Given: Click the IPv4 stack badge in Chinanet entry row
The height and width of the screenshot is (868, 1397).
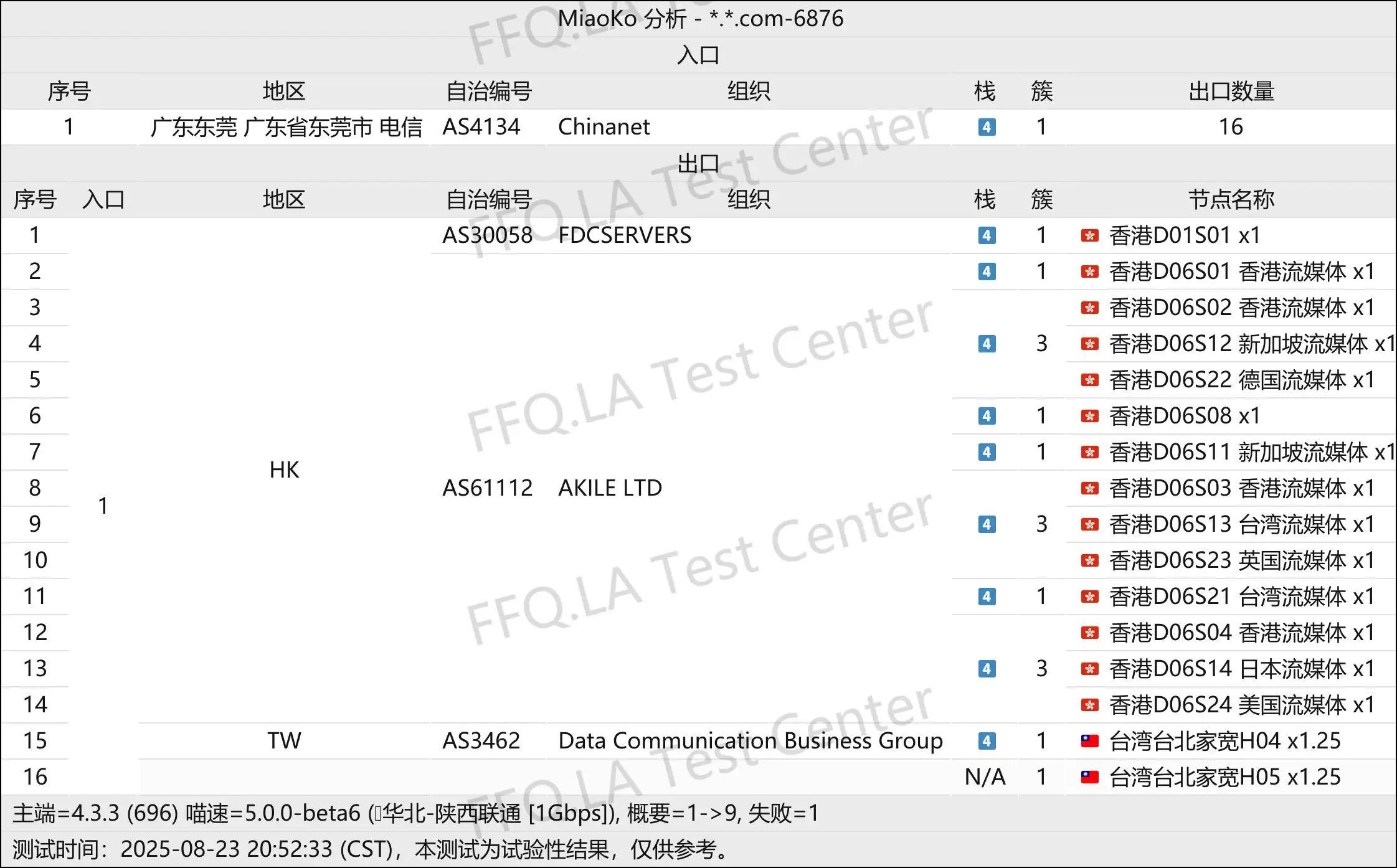Looking at the screenshot, I should pos(987,127).
